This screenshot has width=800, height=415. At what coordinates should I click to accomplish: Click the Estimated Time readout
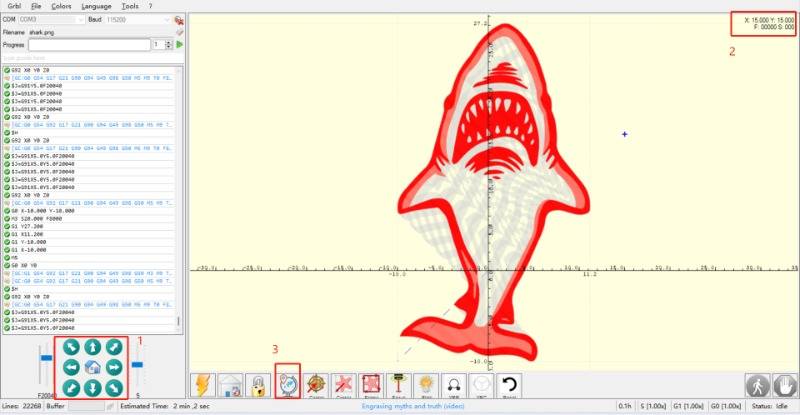[x=165, y=406]
